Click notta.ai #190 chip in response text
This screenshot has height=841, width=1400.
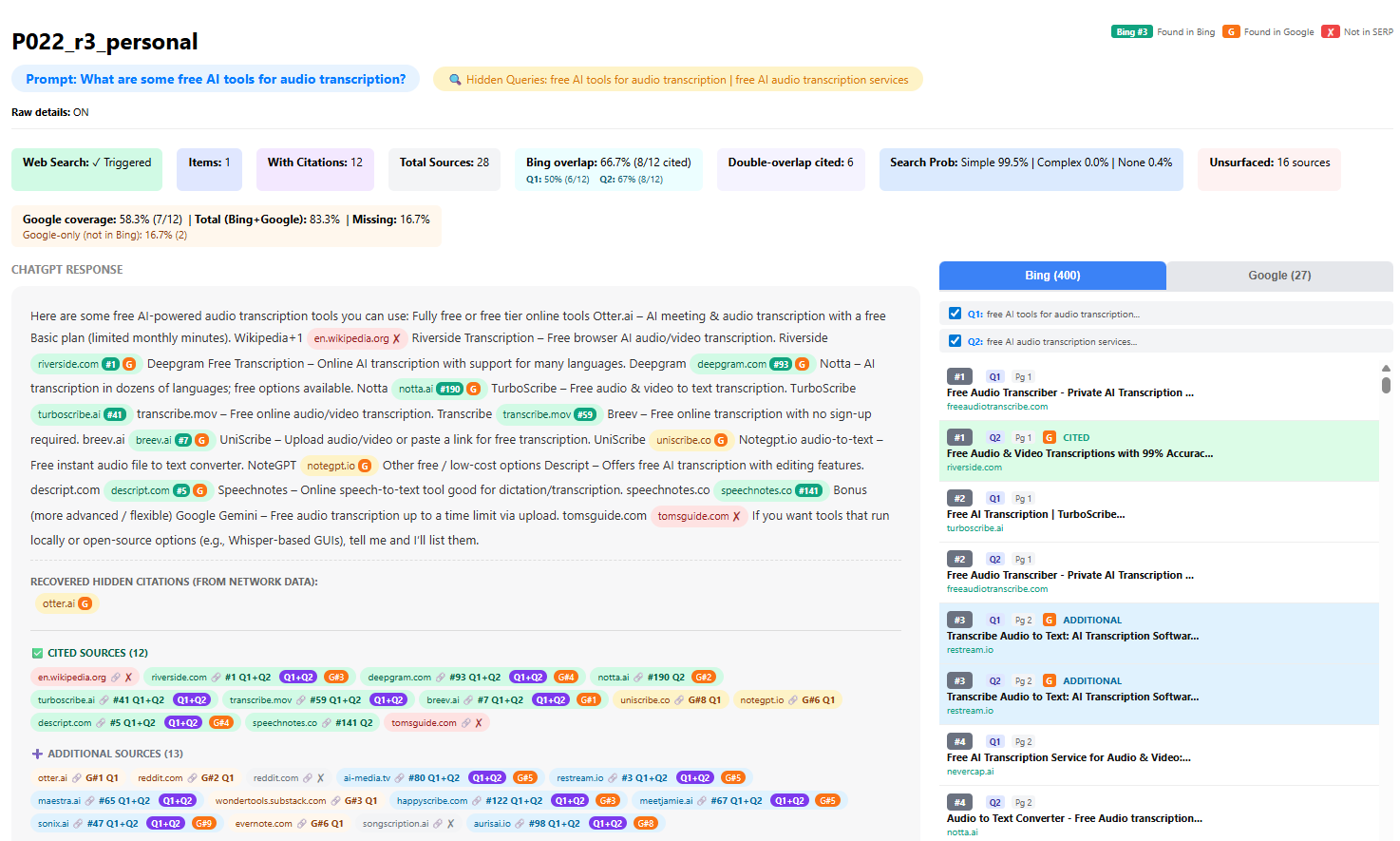(x=438, y=389)
